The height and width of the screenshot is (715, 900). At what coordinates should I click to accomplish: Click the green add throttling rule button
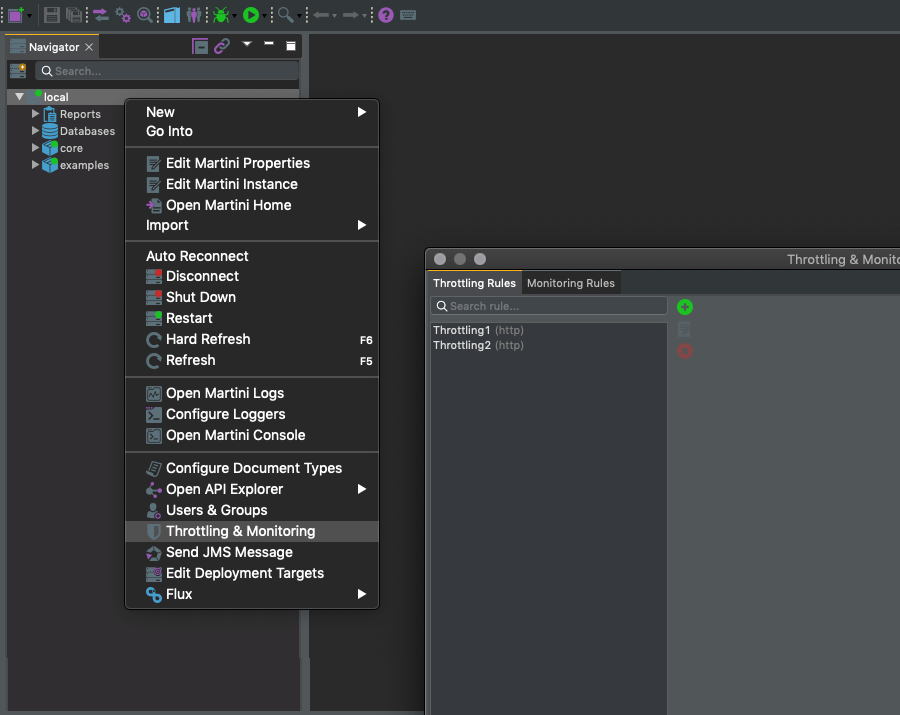coord(685,307)
